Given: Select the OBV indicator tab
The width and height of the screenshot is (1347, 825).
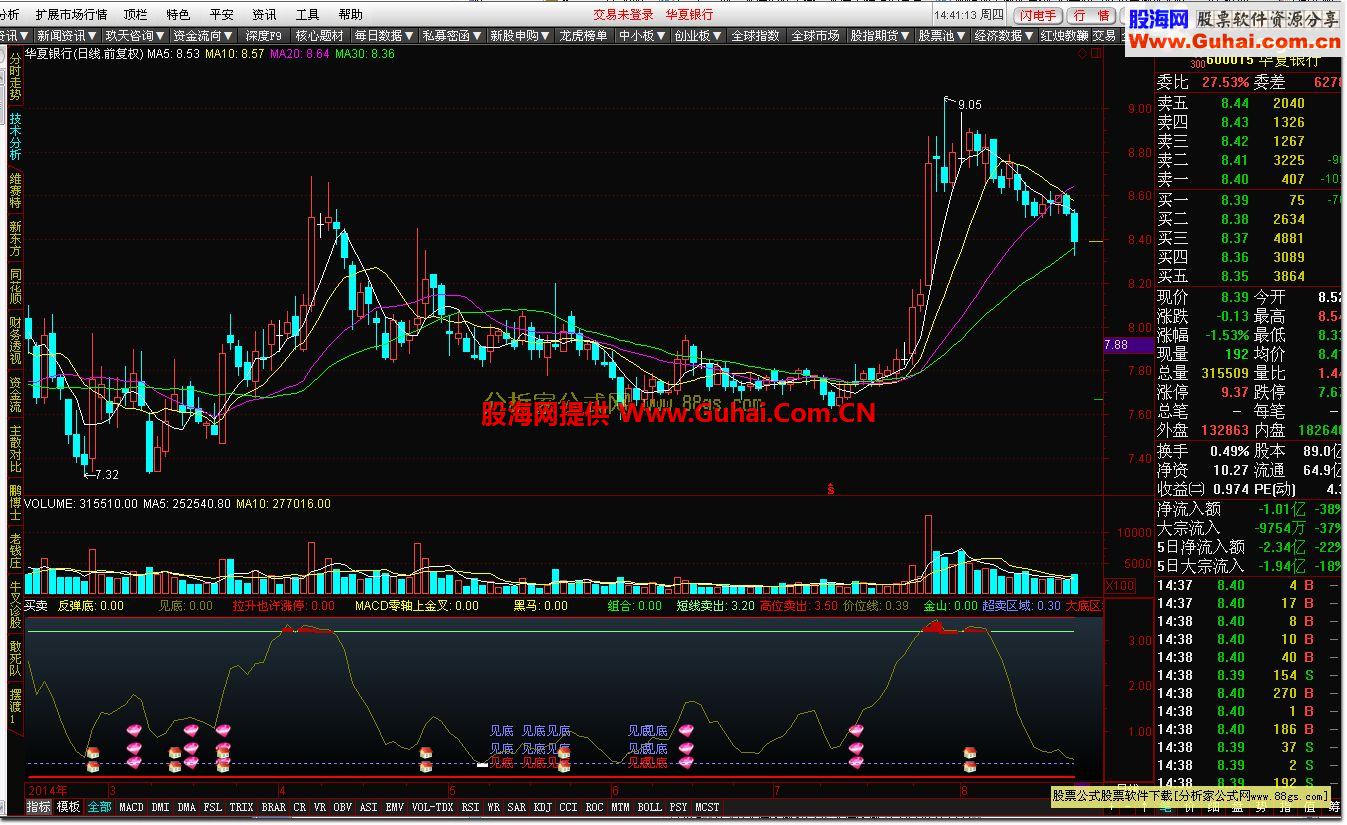Looking at the screenshot, I should (x=343, y=806).
